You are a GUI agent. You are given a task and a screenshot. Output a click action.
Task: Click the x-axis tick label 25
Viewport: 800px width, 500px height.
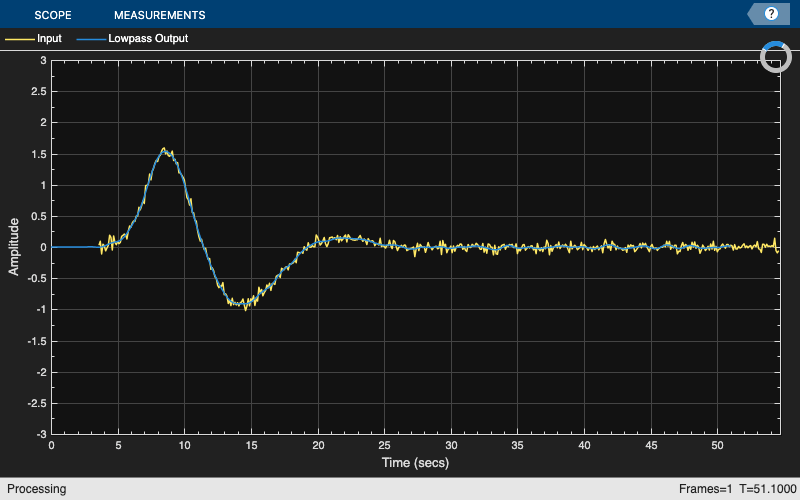[x=384, y=445]
